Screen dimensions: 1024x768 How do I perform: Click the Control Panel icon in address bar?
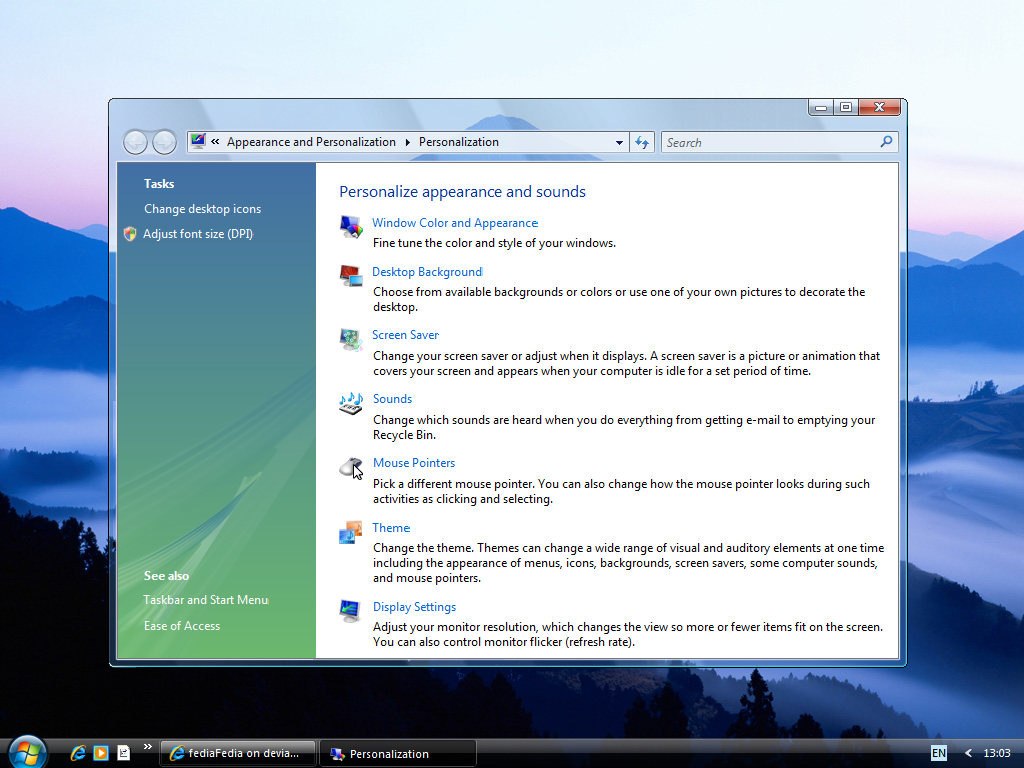tap(198, 141)
